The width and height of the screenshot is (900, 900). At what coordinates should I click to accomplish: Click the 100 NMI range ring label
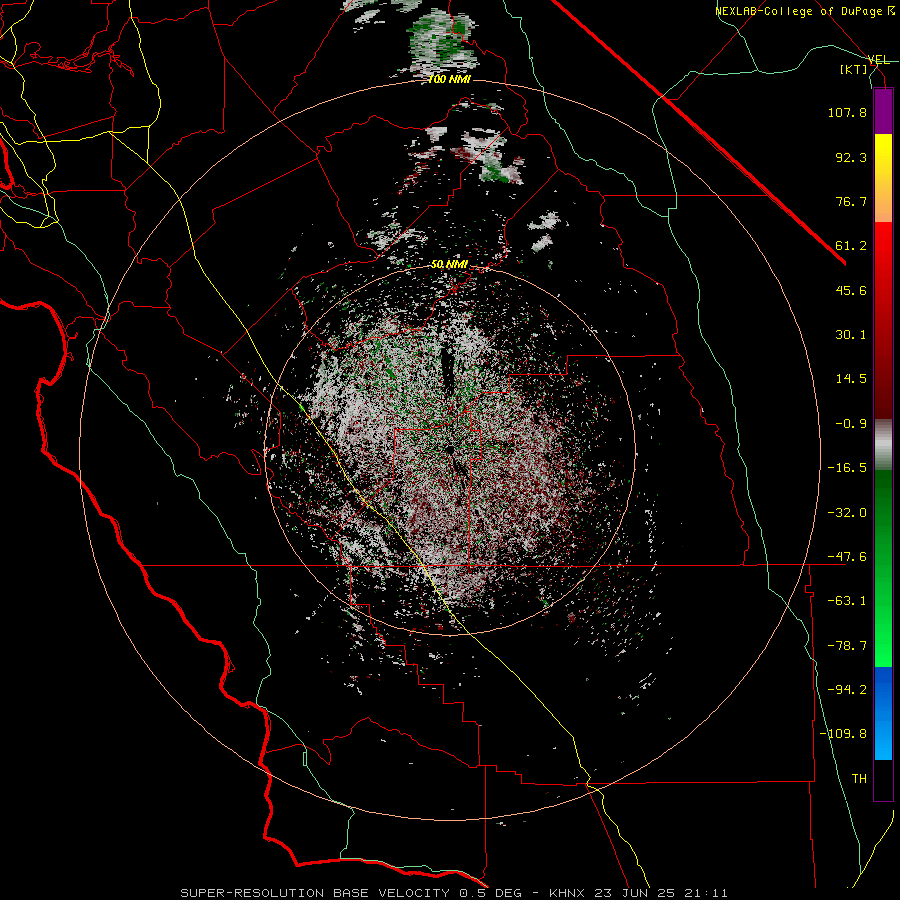click(x=449, y=79)
